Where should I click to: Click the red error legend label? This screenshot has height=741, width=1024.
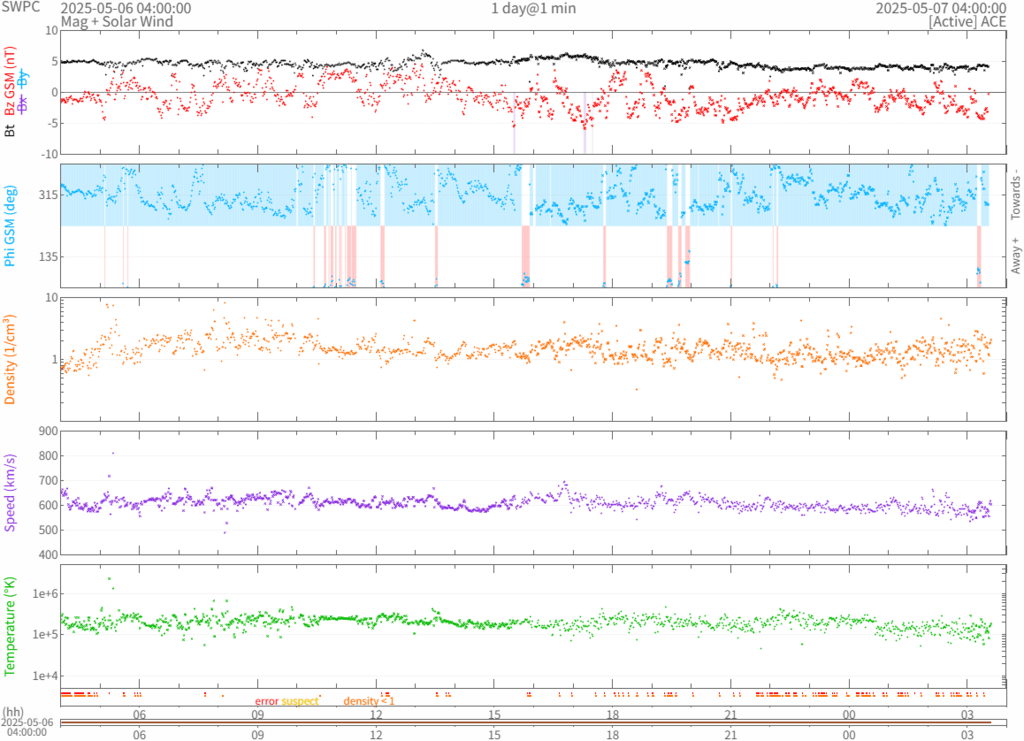(267, 702)
